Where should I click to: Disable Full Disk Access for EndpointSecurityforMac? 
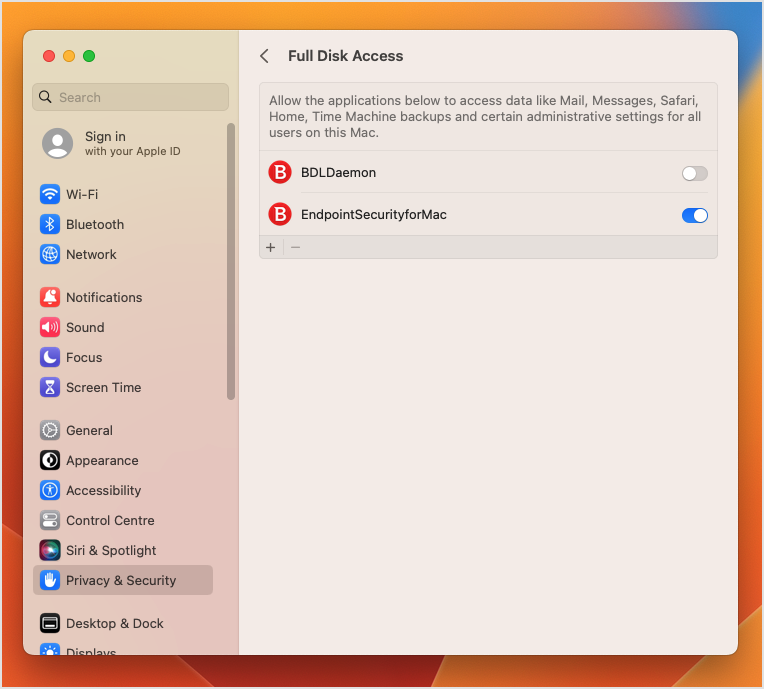694,215
